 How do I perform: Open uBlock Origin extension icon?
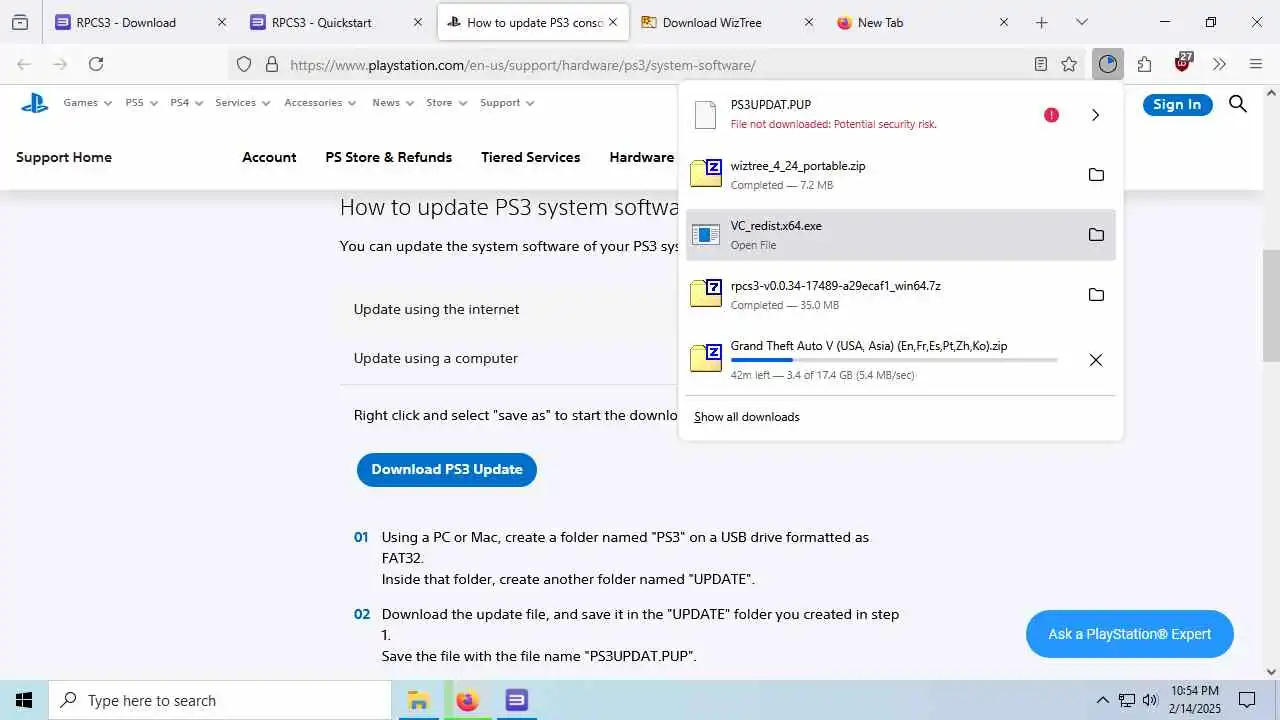tap(1183, 63)
